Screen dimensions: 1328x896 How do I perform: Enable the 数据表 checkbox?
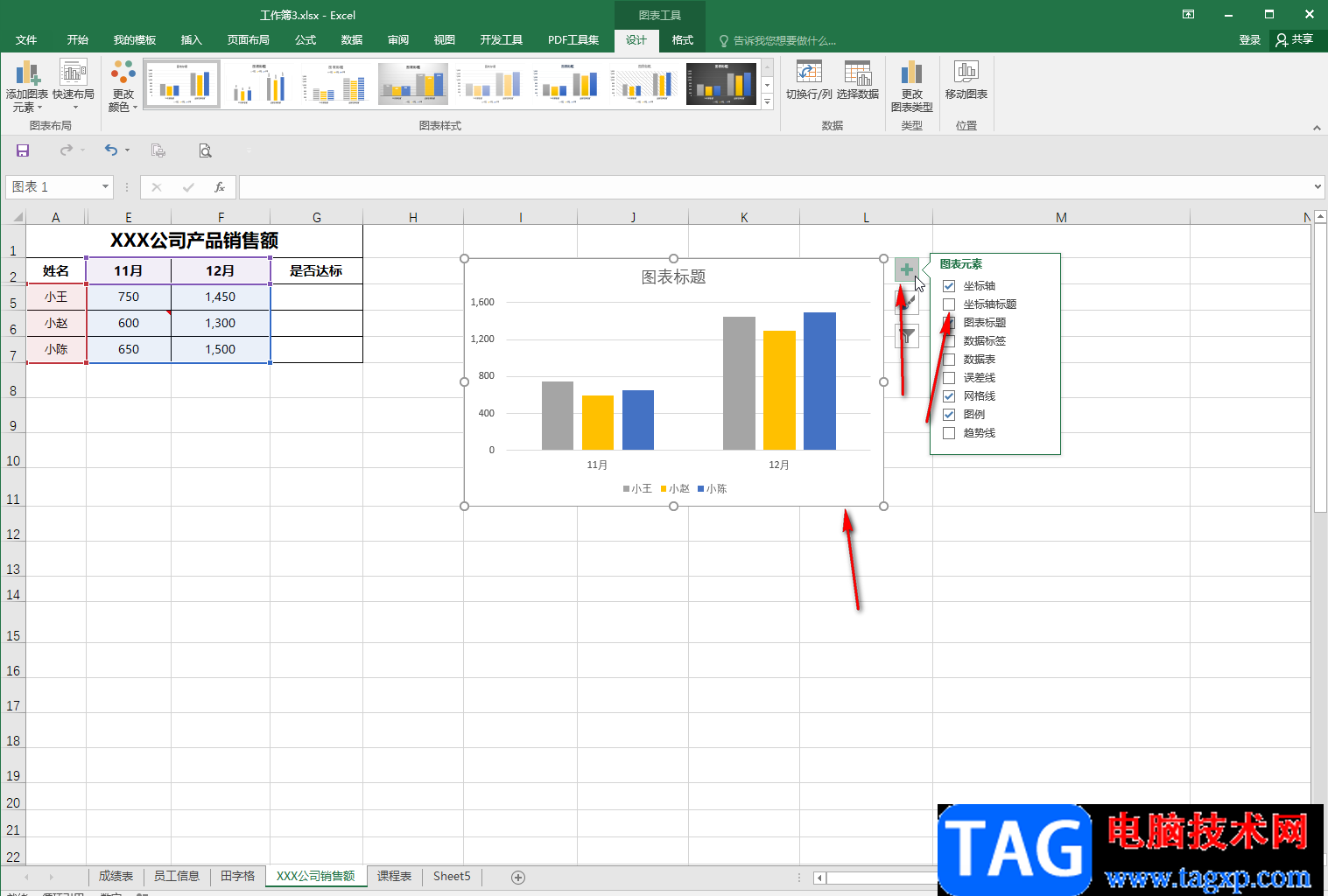pos(949,360)
